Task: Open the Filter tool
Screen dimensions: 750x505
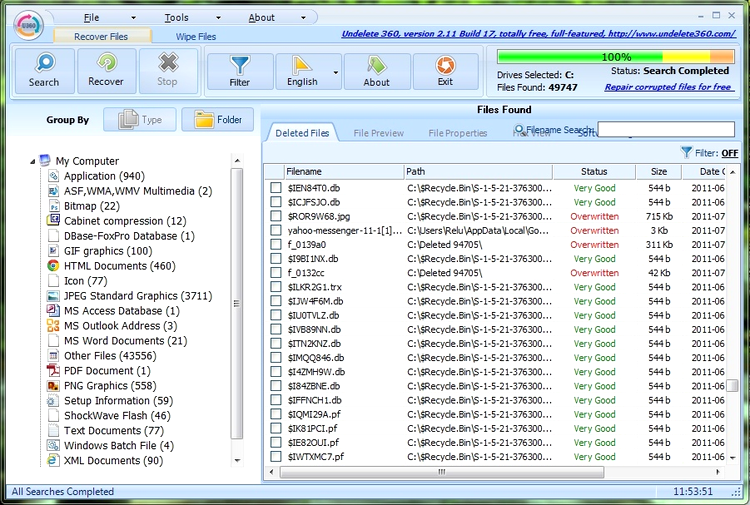Action: tap(240, 71)
